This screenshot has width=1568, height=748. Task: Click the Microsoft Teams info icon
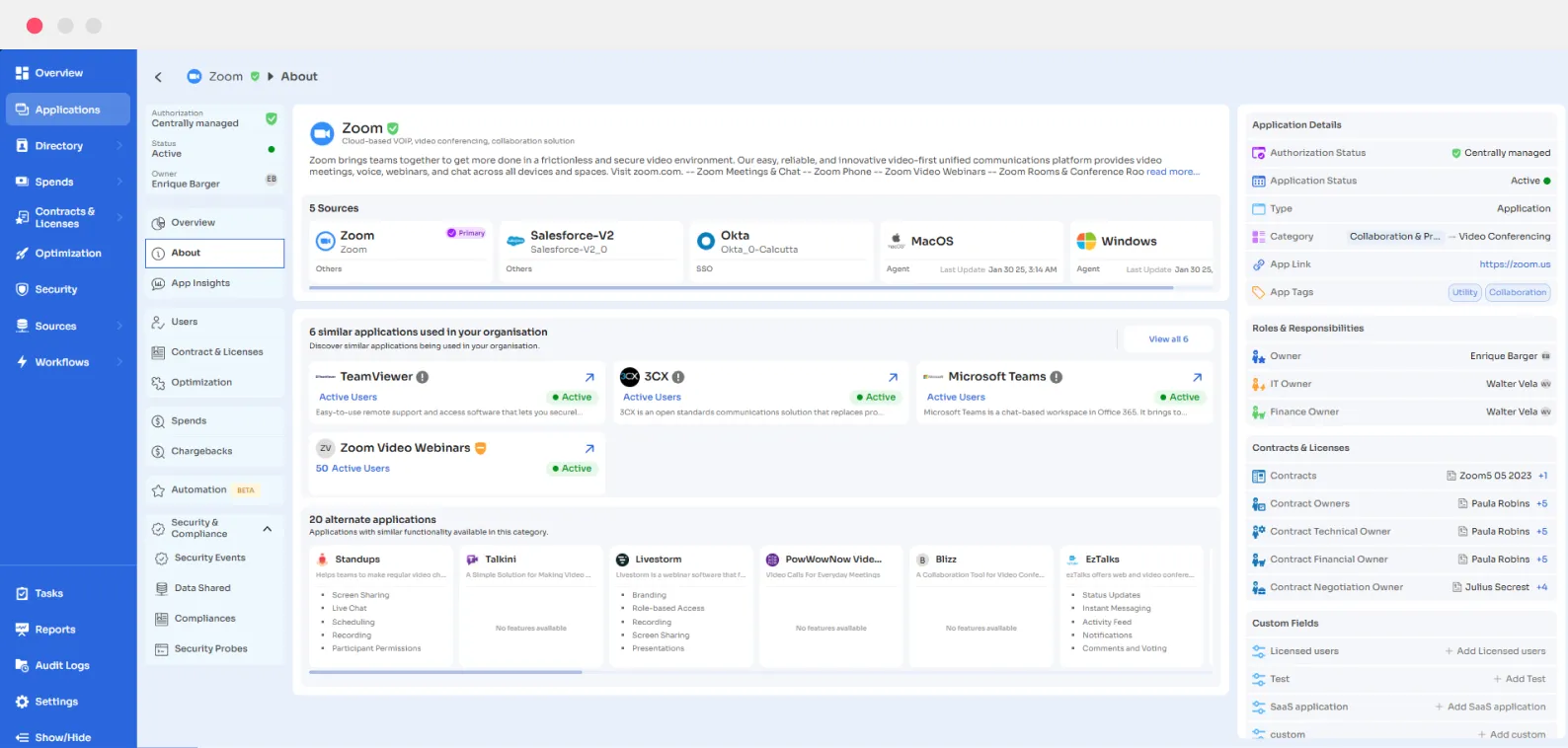tap(1057, 377)
